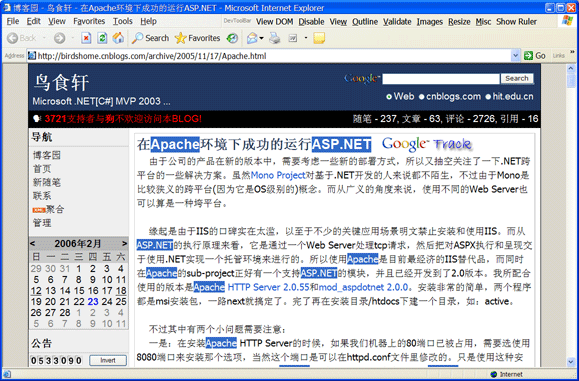Image resolution: width=579 pixels, height=381 pixels.
Task: Click the vertical scrollbar down arrow
Action: [571, 362]
